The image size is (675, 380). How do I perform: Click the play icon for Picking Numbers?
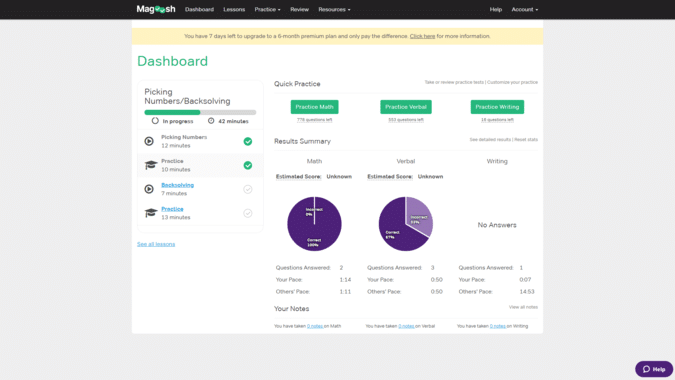click(x=149, y=141)
